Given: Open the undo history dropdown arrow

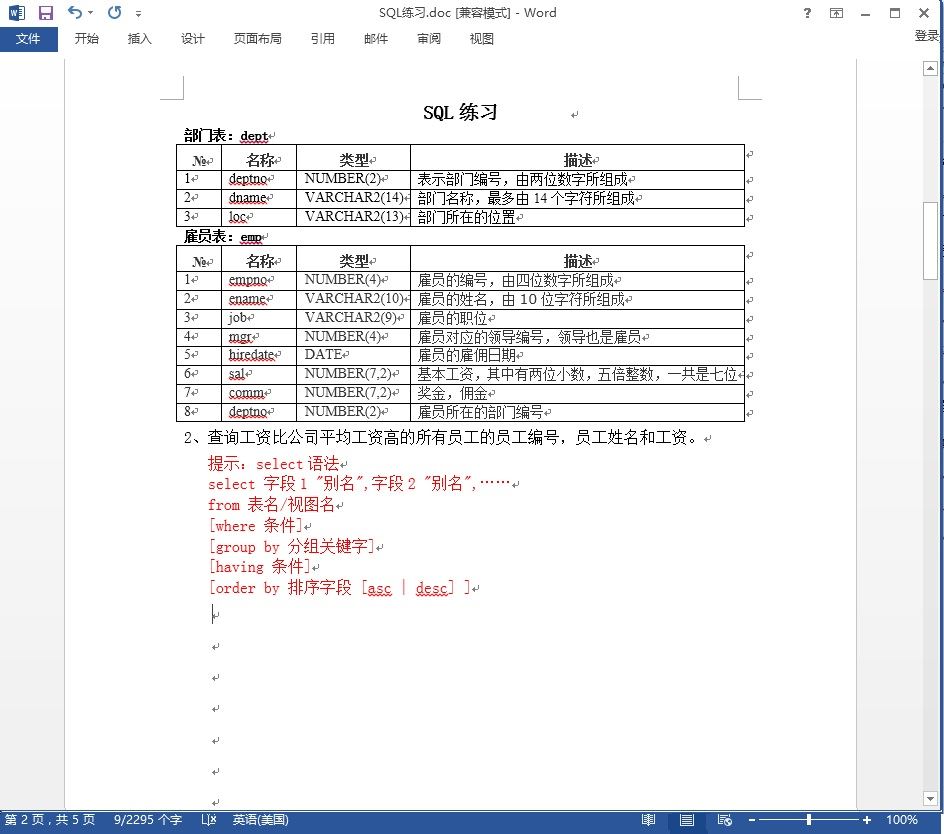Looking at the screenshot, I should click(90, 13).
